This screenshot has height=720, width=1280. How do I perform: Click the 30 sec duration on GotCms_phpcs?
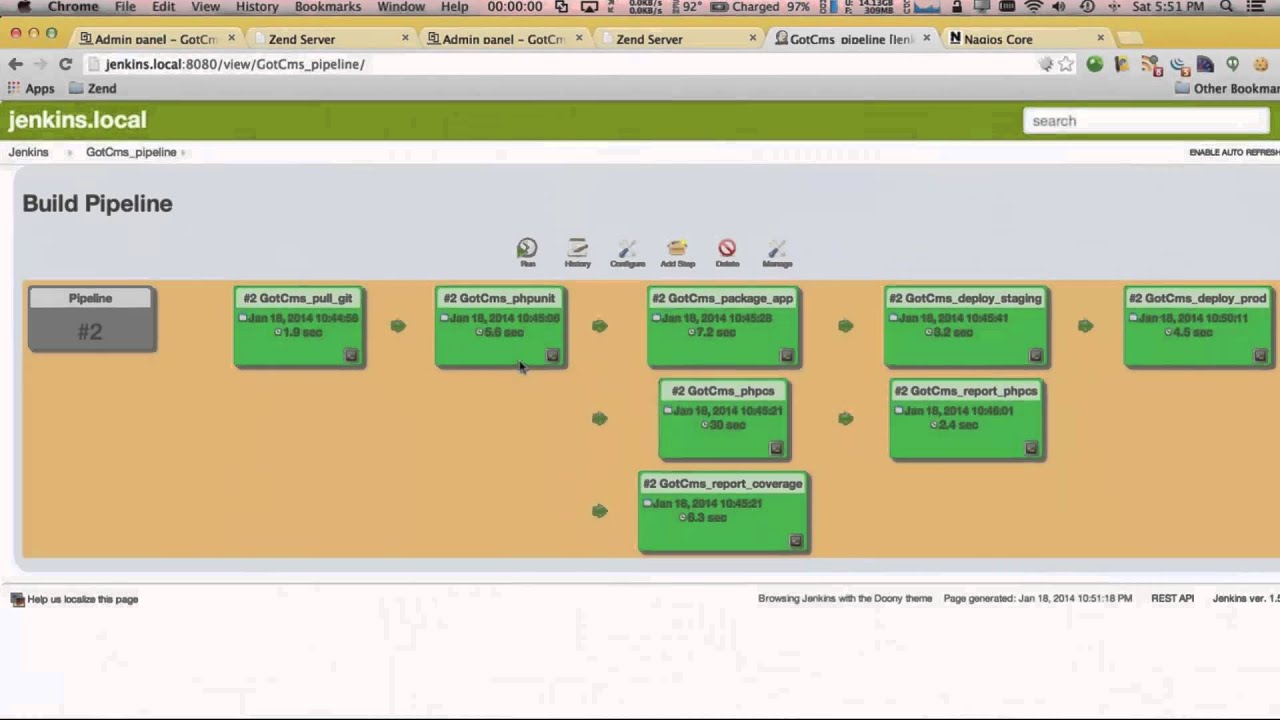(727, 425)
